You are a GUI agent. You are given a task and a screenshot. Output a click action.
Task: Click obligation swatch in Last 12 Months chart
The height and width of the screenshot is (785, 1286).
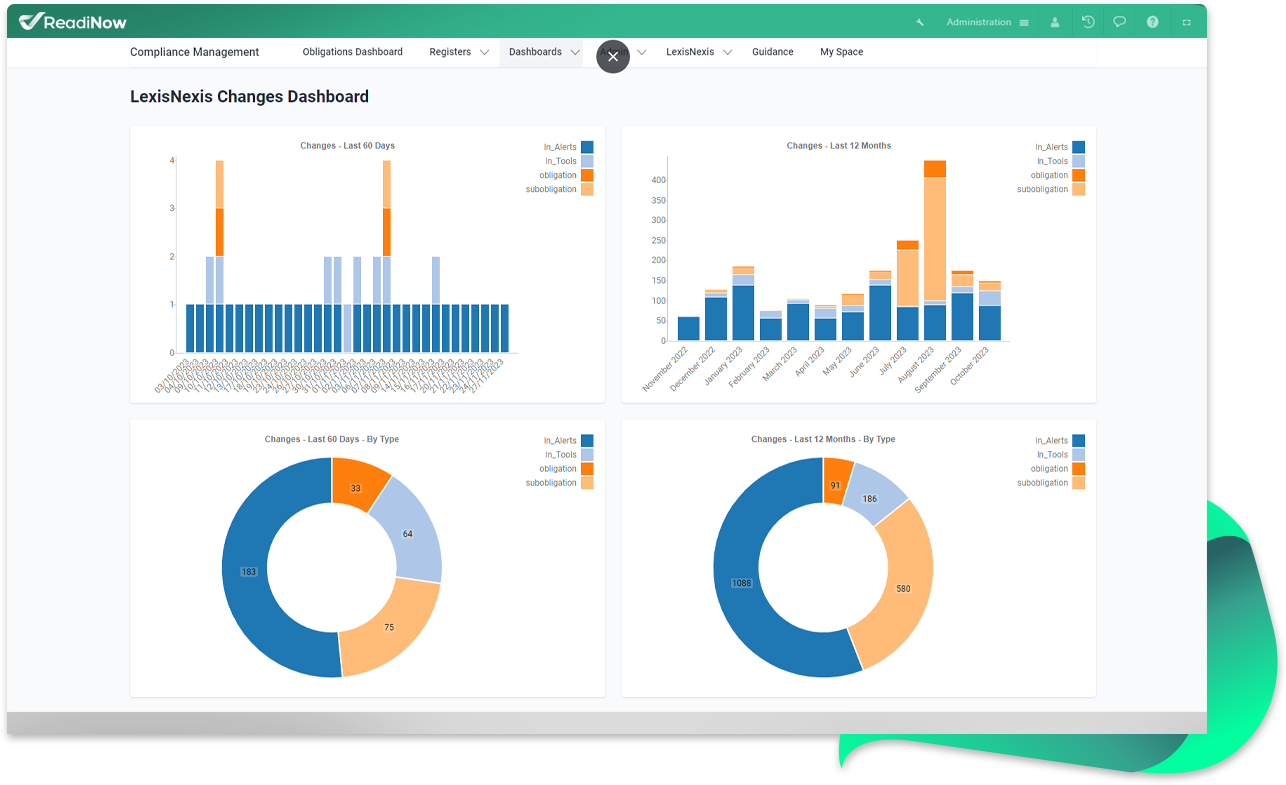pos(1079,175)
